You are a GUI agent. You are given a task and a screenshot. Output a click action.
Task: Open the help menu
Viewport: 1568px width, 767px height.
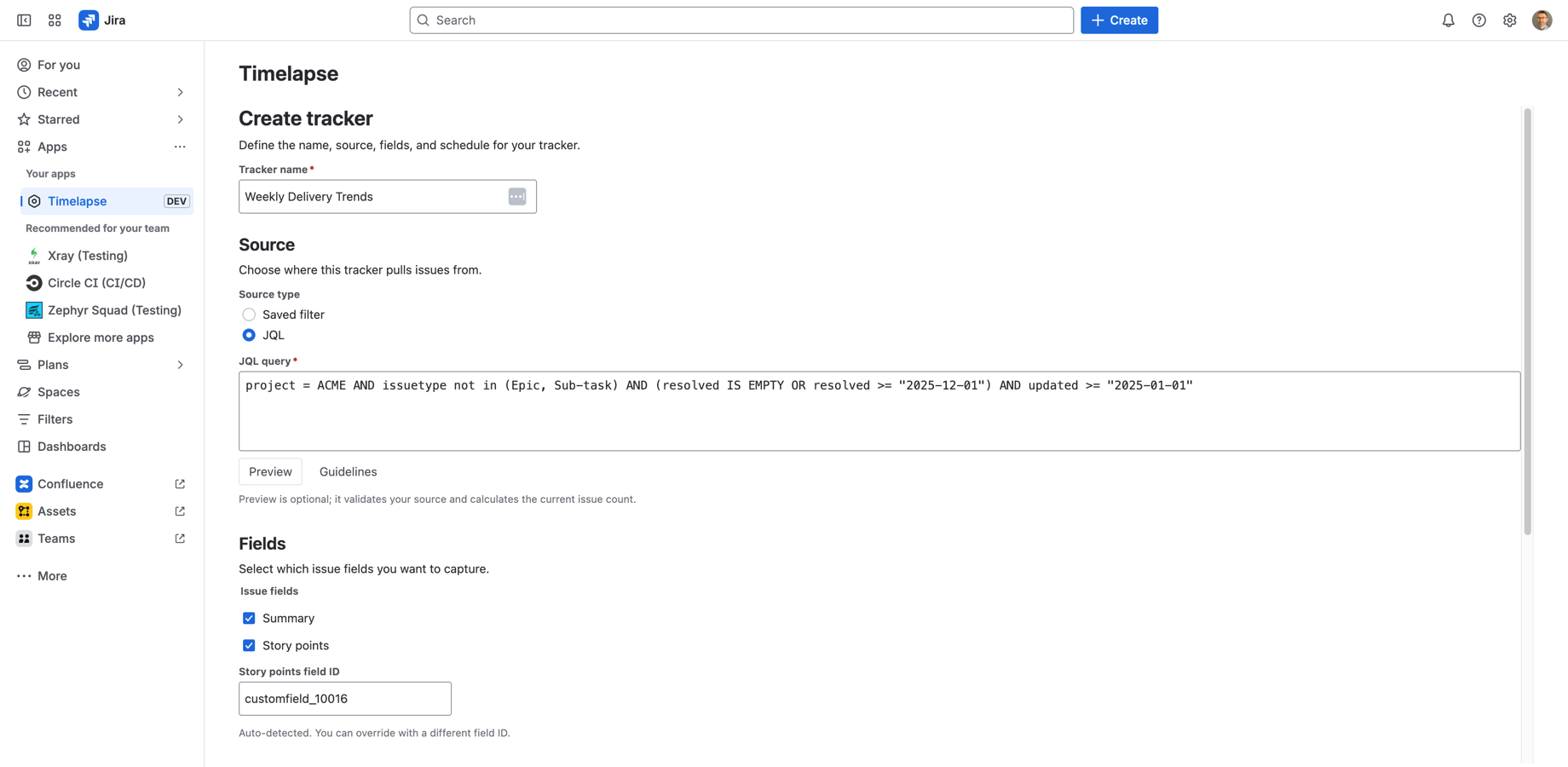click(x=1479, y=20)
